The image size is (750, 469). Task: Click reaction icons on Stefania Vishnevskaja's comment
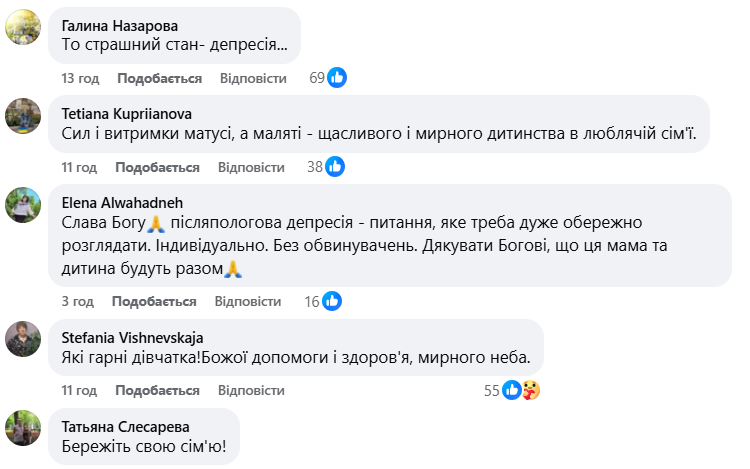(521, 390)
